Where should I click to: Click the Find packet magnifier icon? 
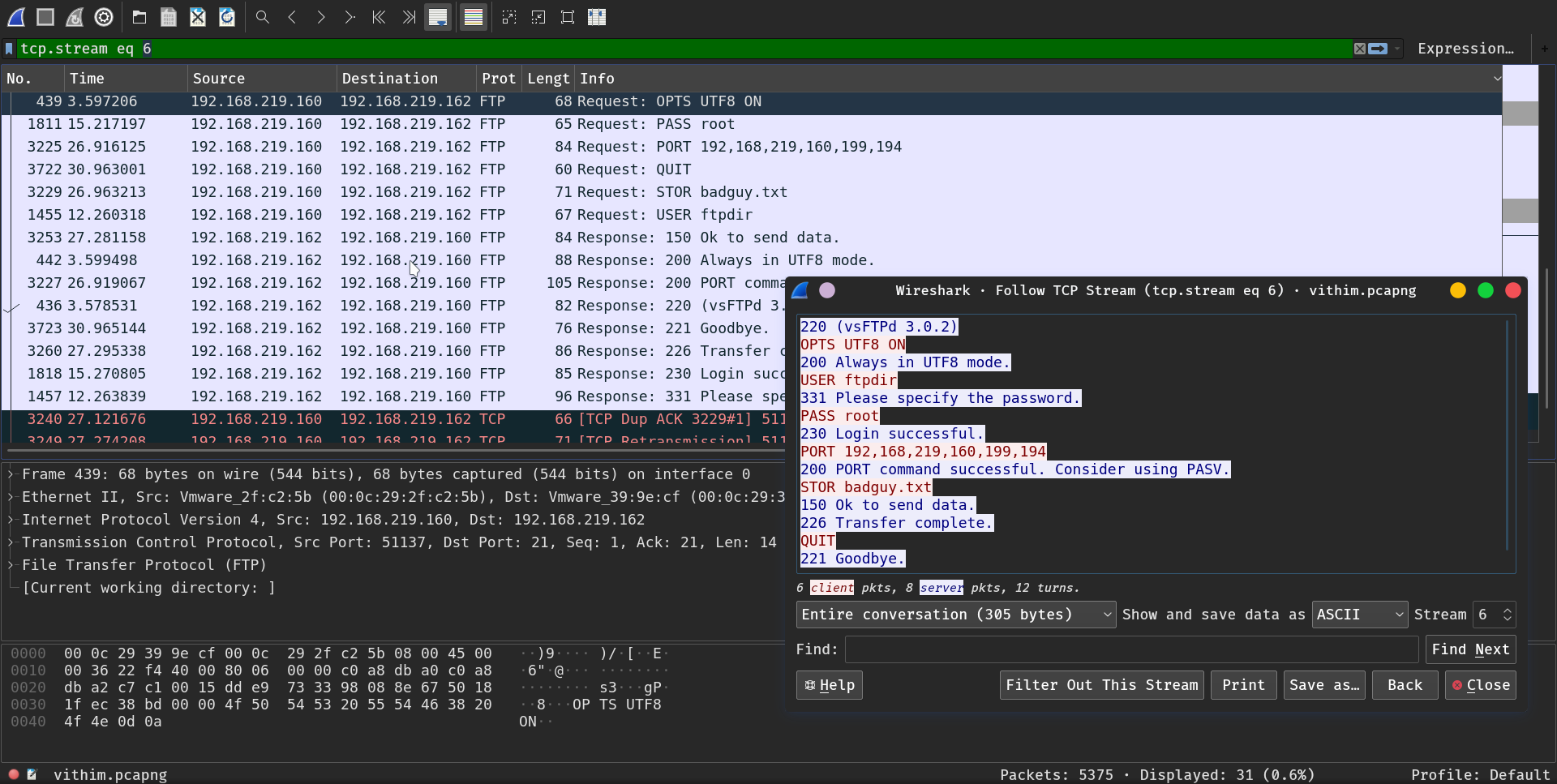pyautogui.click(x=262, y=17)
